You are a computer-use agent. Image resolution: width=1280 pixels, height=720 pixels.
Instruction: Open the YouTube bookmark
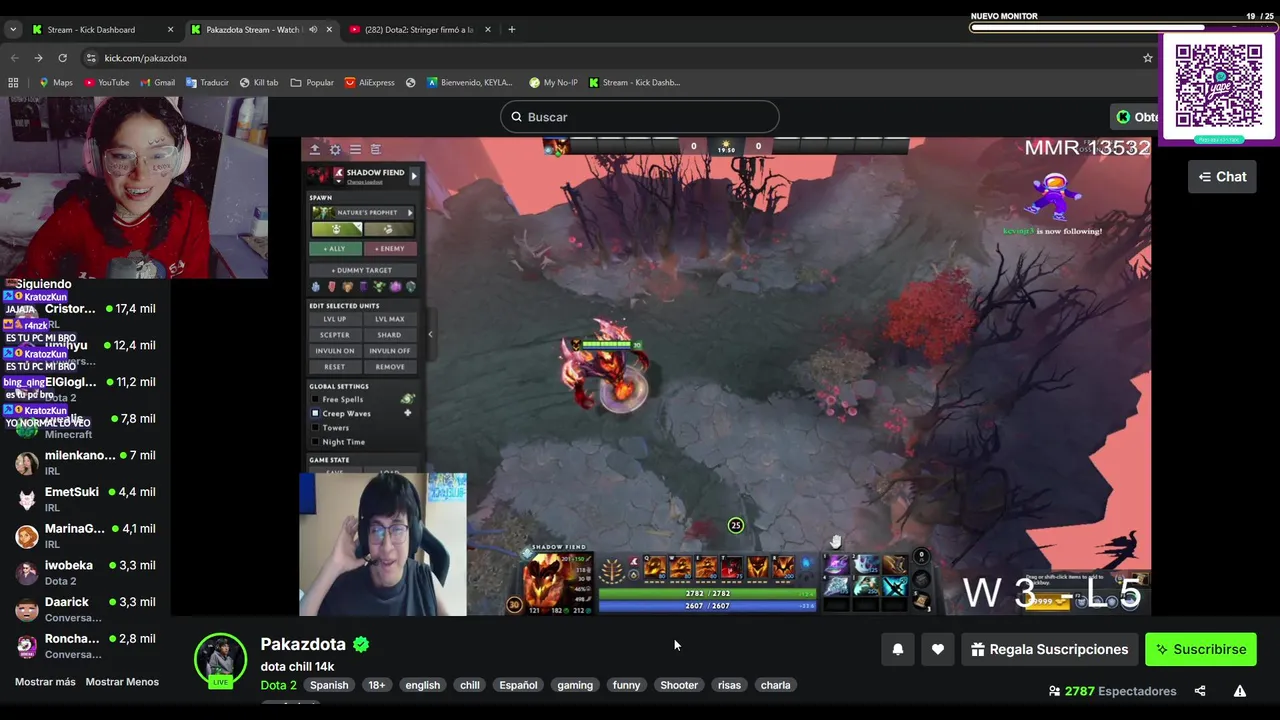[x=107, y=83]
